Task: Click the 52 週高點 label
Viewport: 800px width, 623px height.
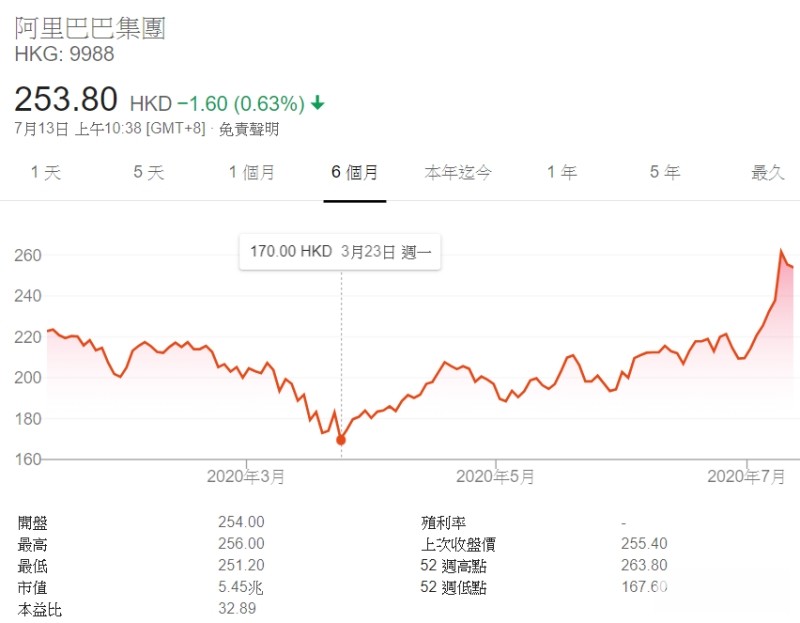Action: click(453, 566)
